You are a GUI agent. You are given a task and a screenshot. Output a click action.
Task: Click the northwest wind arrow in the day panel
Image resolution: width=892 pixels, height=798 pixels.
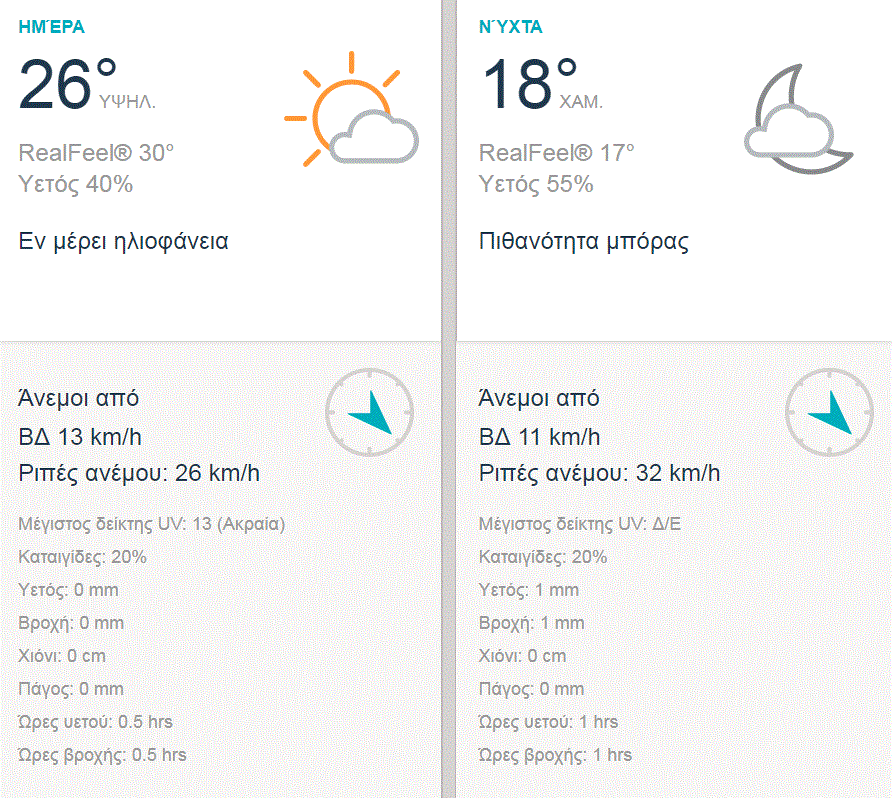[x=370, y=412]
